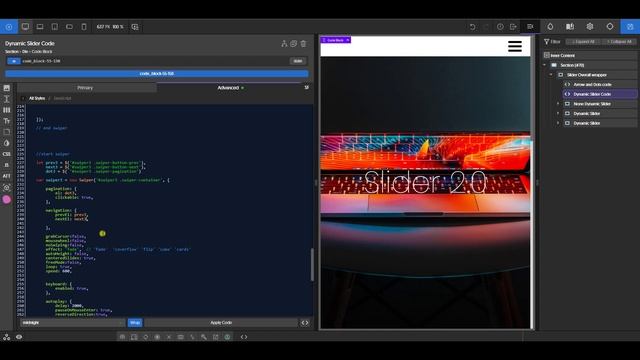Toggle the structure panel icon in top toolbar

tap(530, 27)
